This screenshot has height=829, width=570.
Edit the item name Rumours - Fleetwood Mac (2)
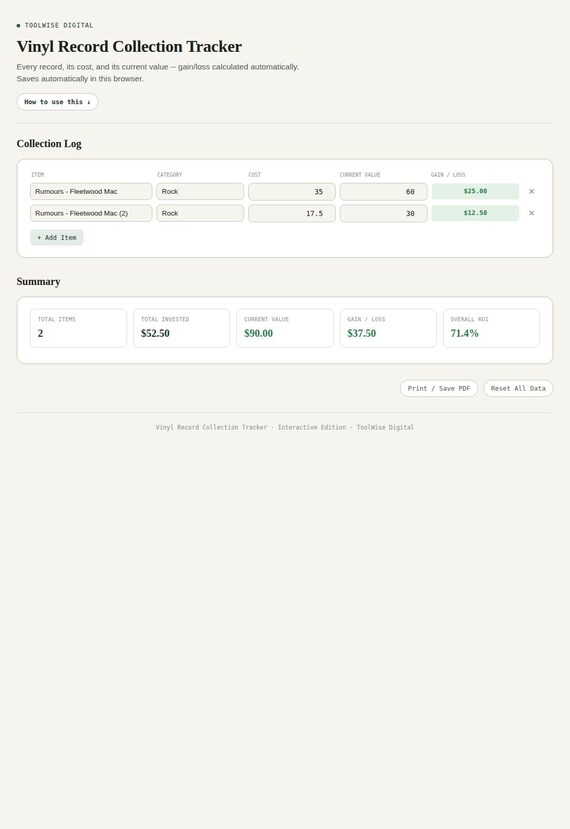[91, 213]
